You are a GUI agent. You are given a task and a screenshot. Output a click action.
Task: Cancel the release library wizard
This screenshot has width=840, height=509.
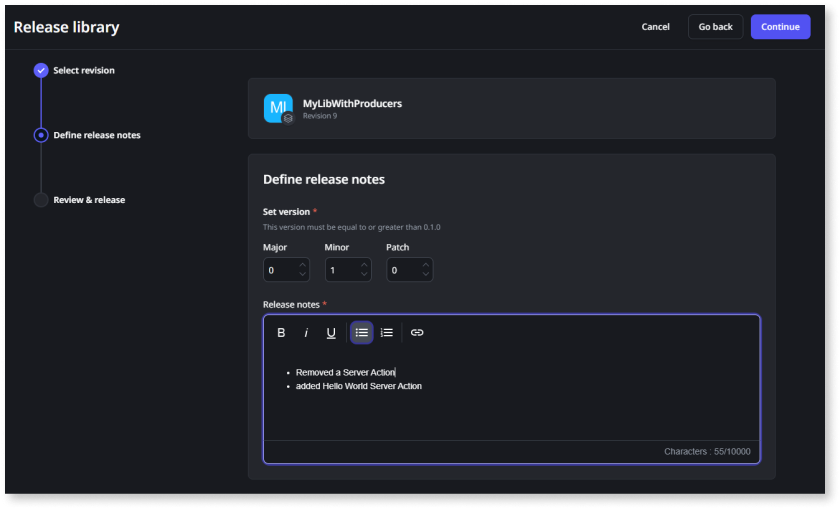coord(655,27)
